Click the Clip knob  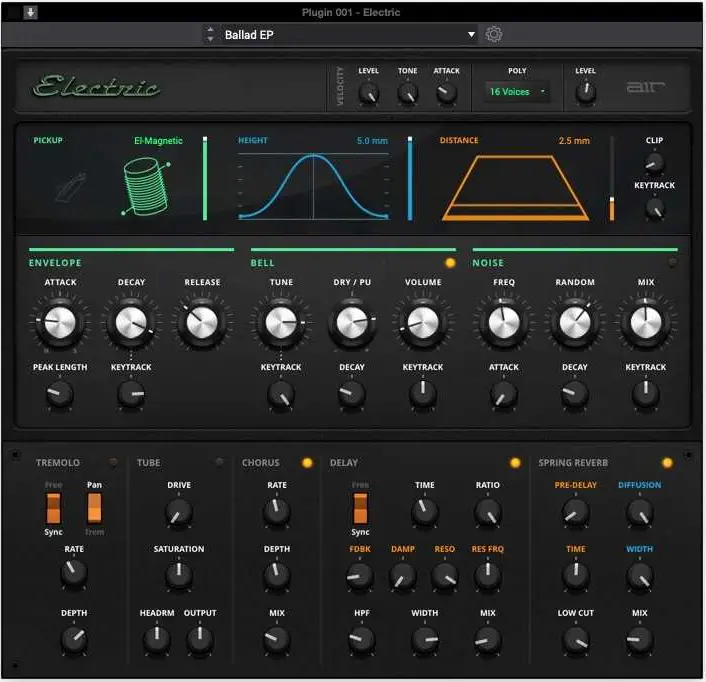click(654, 162)
